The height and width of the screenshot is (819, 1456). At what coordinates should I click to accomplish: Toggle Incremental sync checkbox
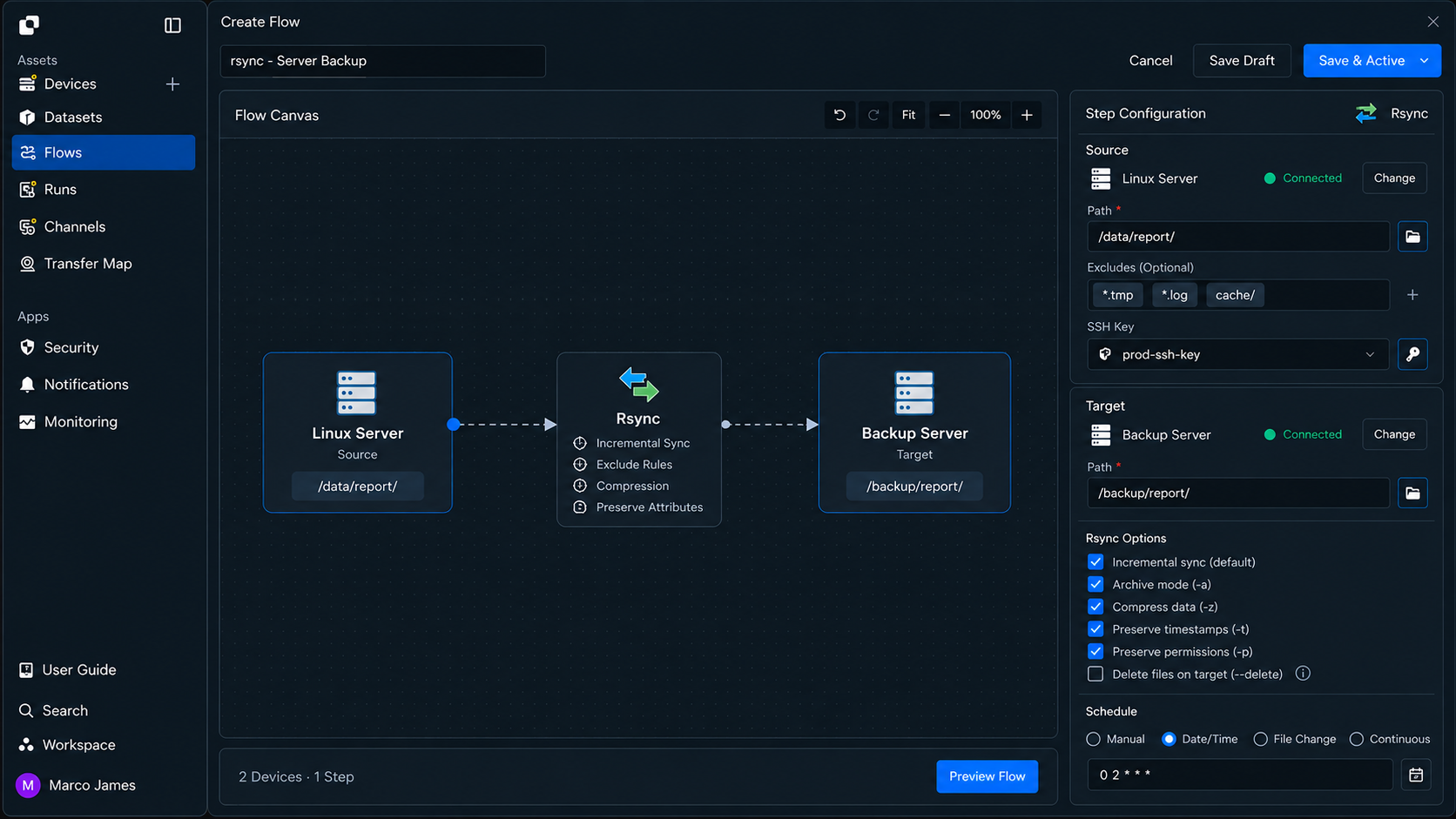point(1095,562)
